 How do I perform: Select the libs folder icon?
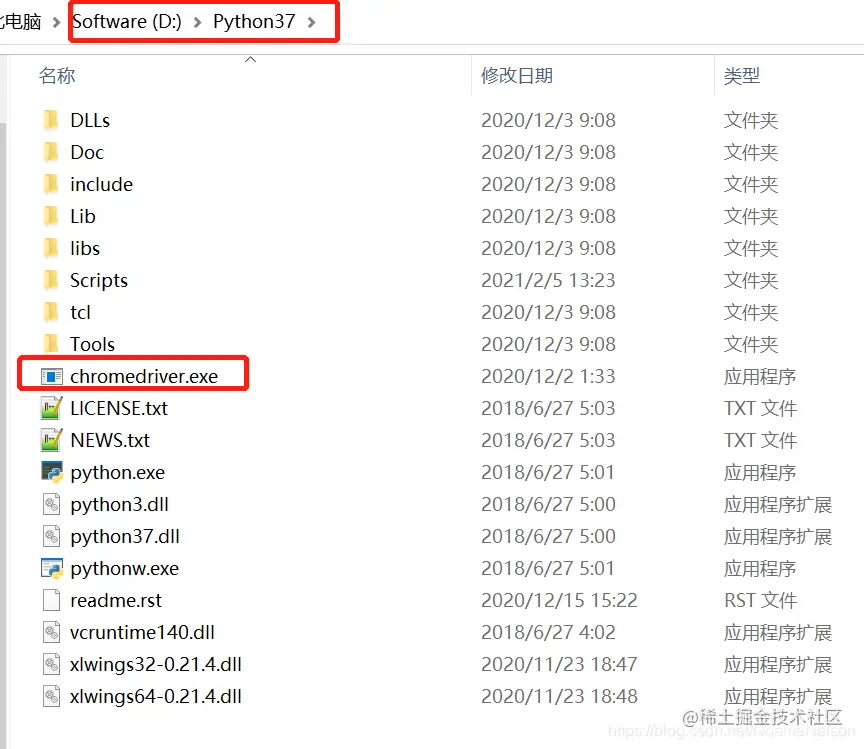point(51,247)
